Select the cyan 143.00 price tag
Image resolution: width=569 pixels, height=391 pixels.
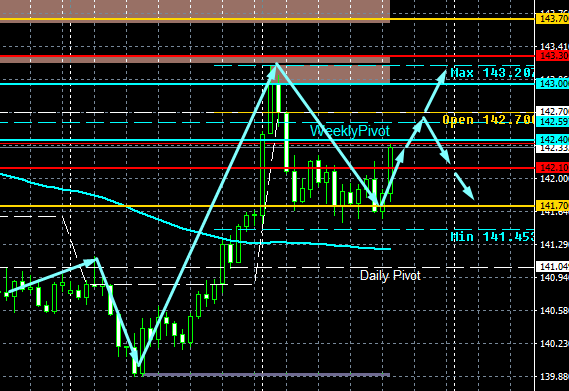coord(552,84)
